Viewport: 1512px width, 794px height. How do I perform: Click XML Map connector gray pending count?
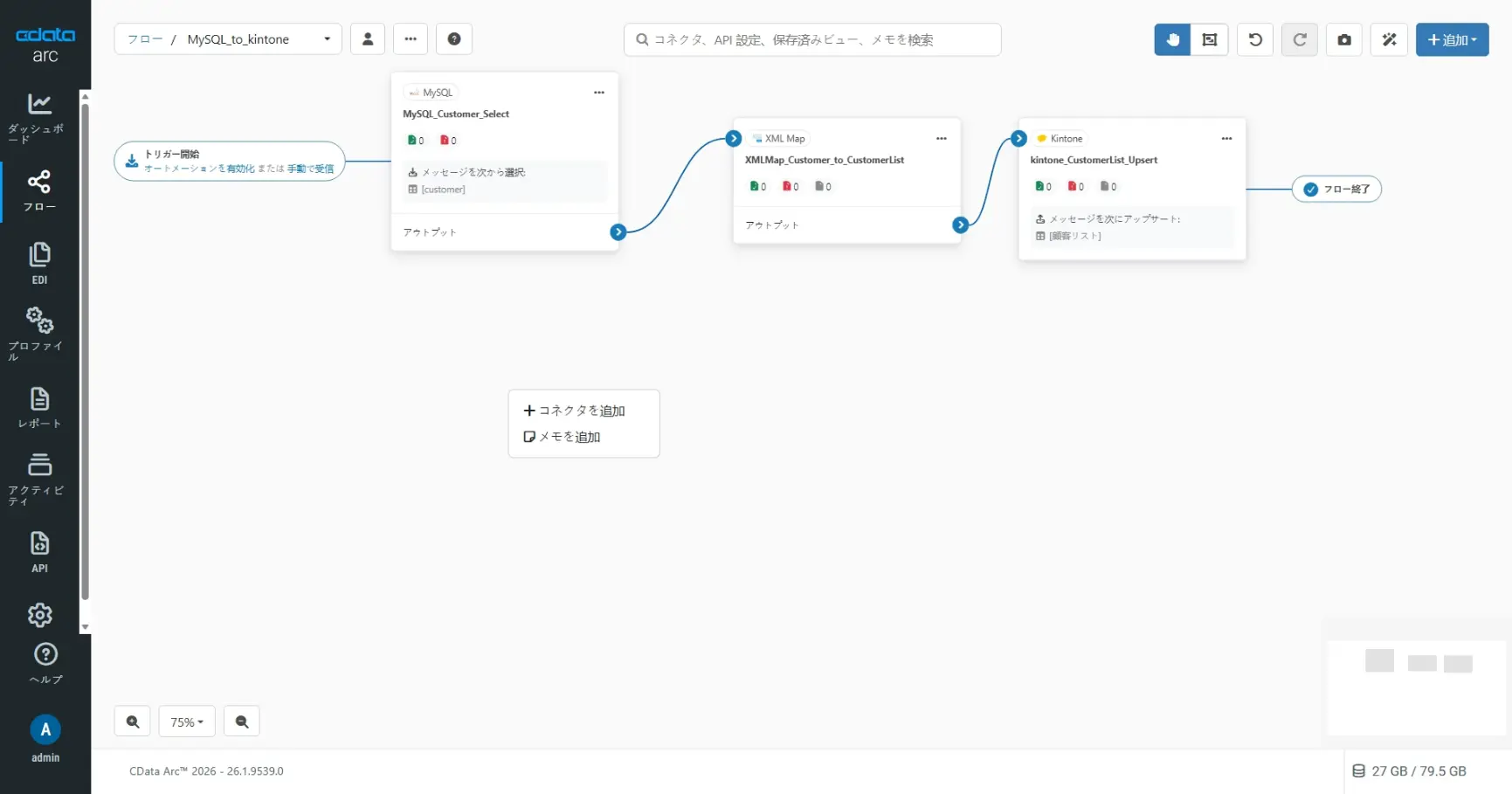pyautogui.click(x=823, y=186)
